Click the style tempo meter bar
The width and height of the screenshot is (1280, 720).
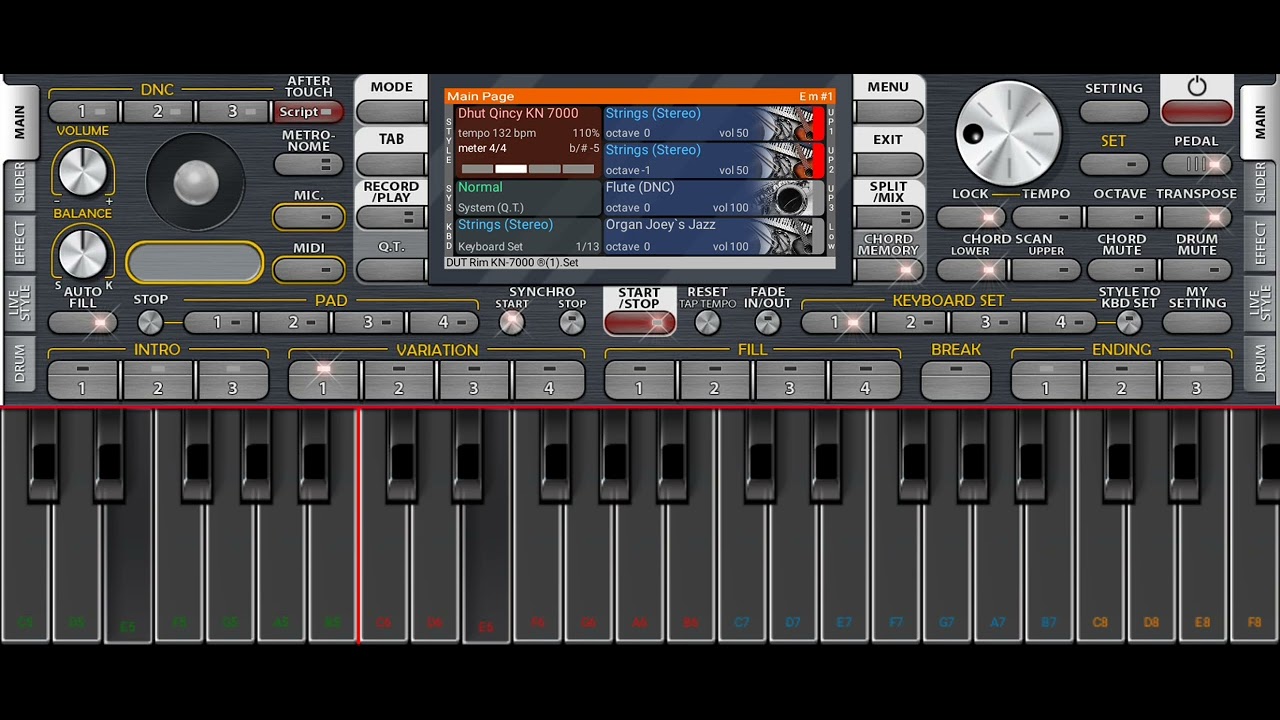tap(528, 169)
